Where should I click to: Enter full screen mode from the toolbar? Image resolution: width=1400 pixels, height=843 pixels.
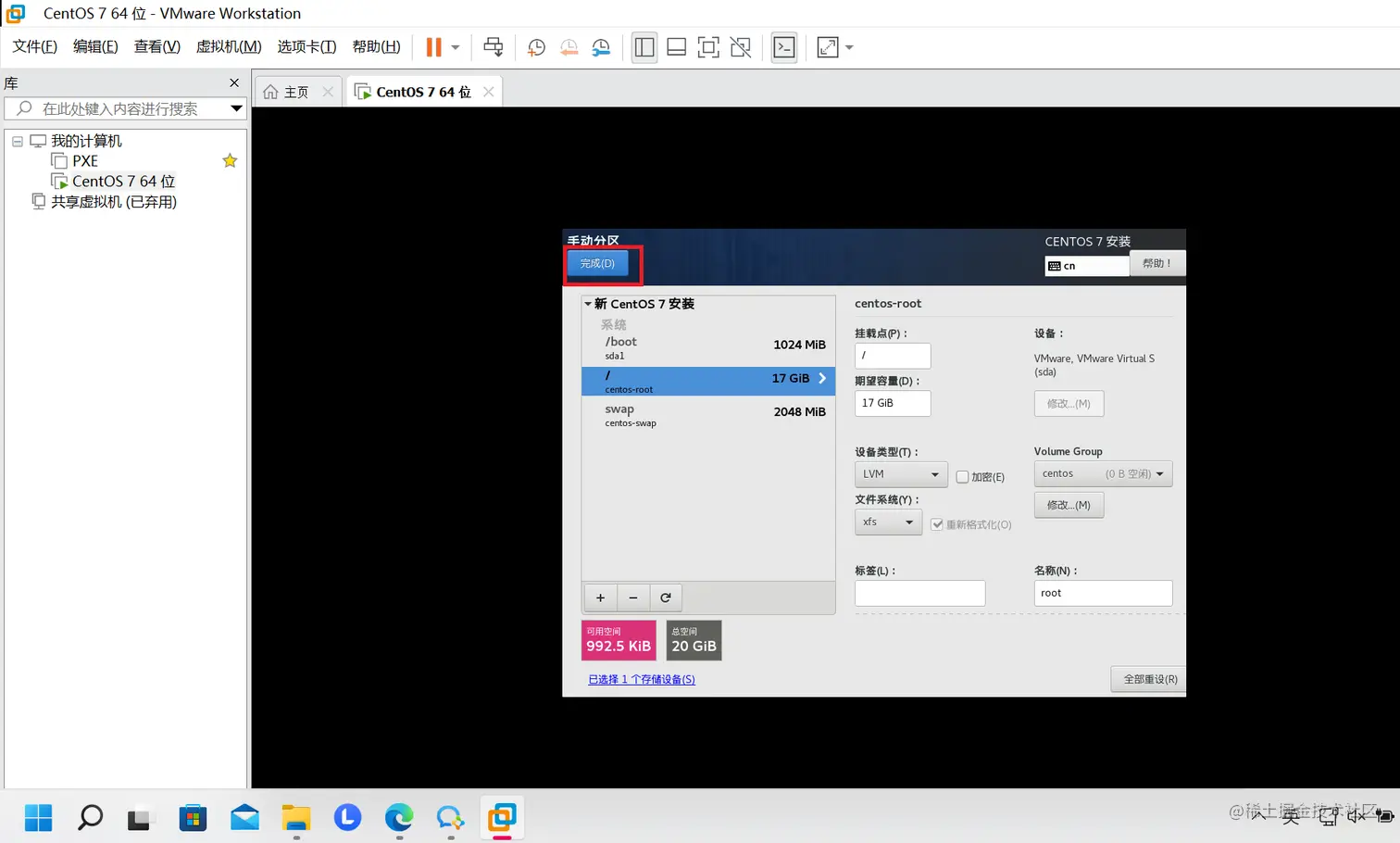[x=708, y=47]
